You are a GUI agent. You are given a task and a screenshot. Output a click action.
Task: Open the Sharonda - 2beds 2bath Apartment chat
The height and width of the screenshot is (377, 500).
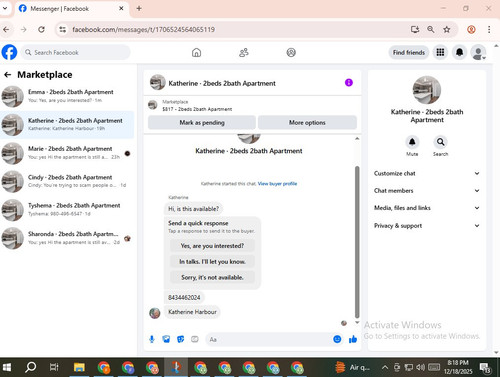67,238
